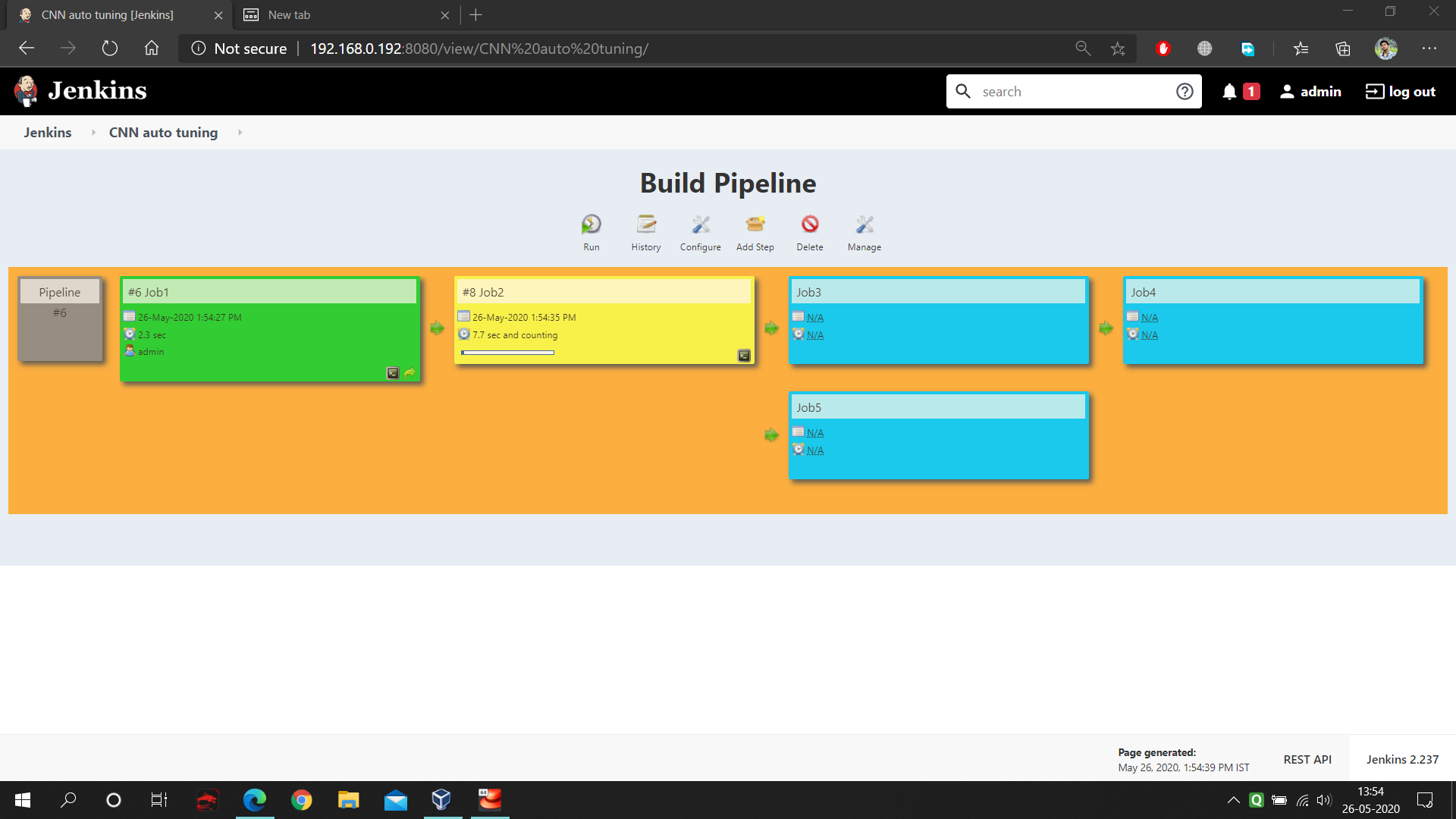Open the browser favorites list icon

click(1301, 49)
